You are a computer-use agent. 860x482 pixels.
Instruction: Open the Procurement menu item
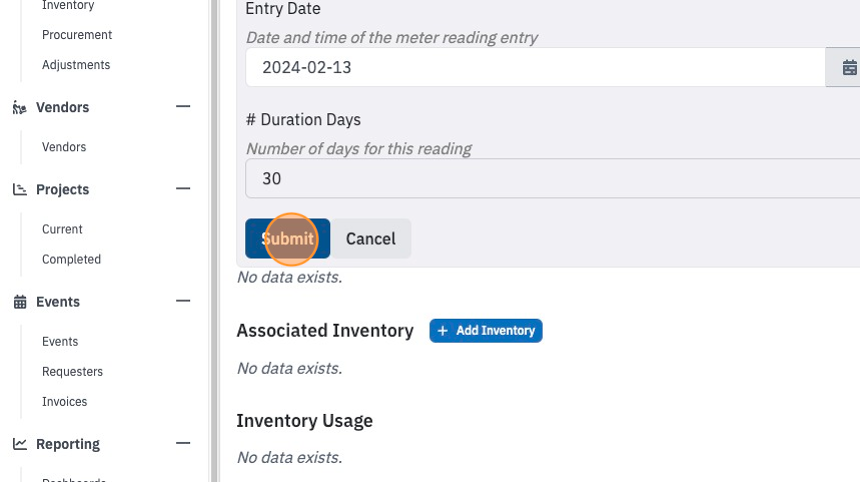click(x=77, y=35)
